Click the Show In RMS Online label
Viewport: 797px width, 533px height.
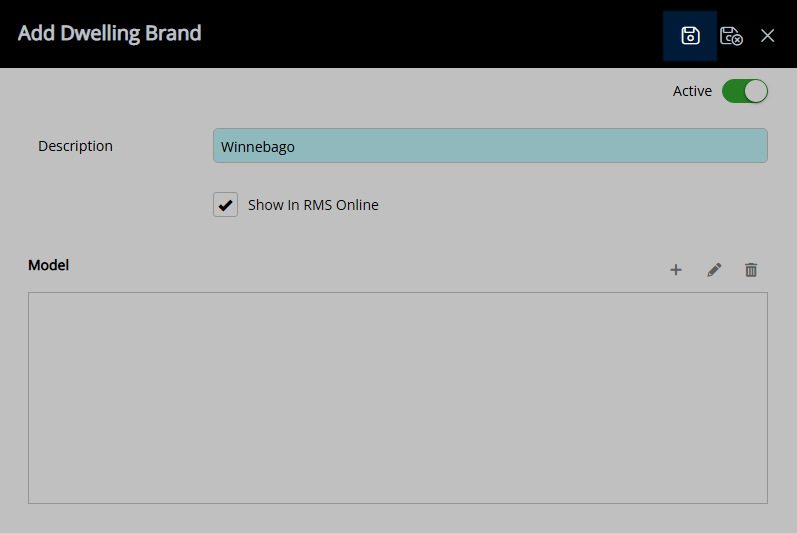pyautogui.click(x=313, y=205)
